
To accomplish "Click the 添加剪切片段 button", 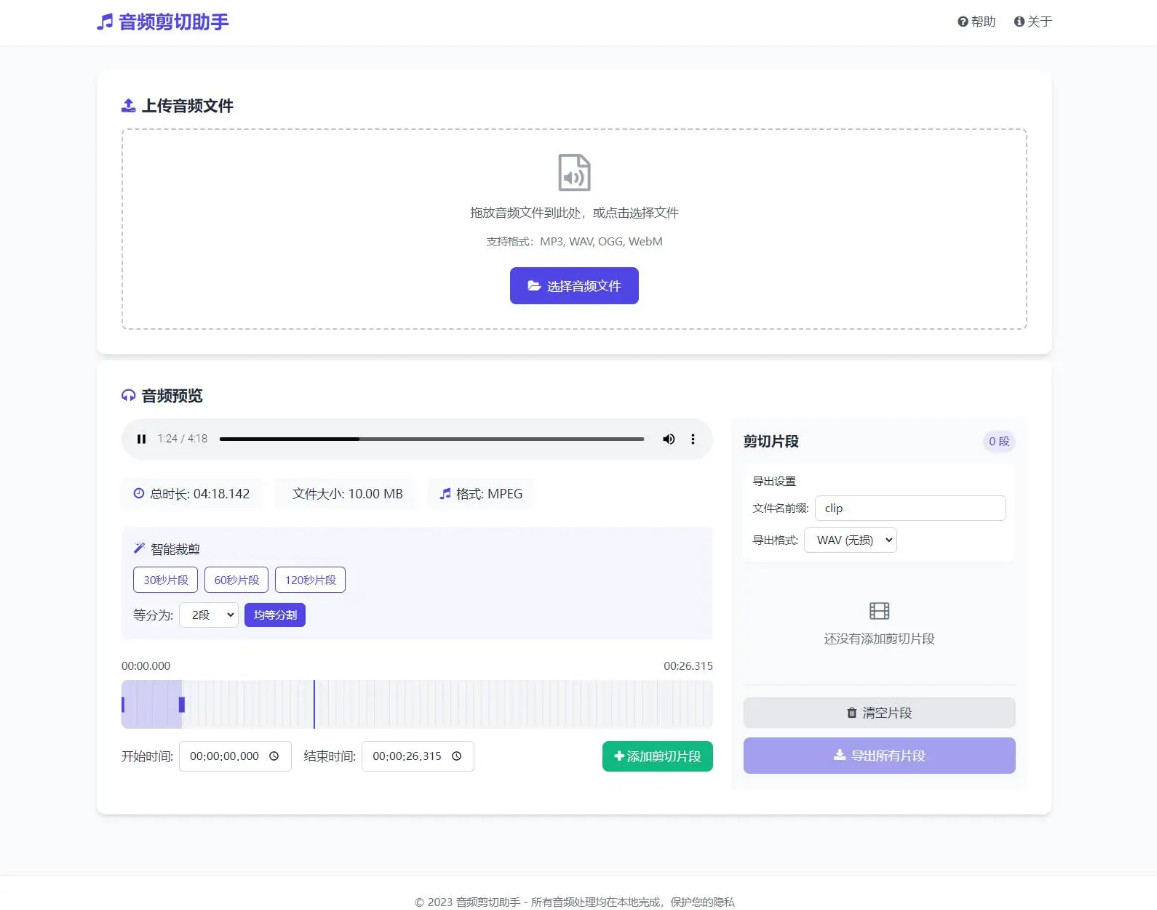I will [x=657, y=757].
